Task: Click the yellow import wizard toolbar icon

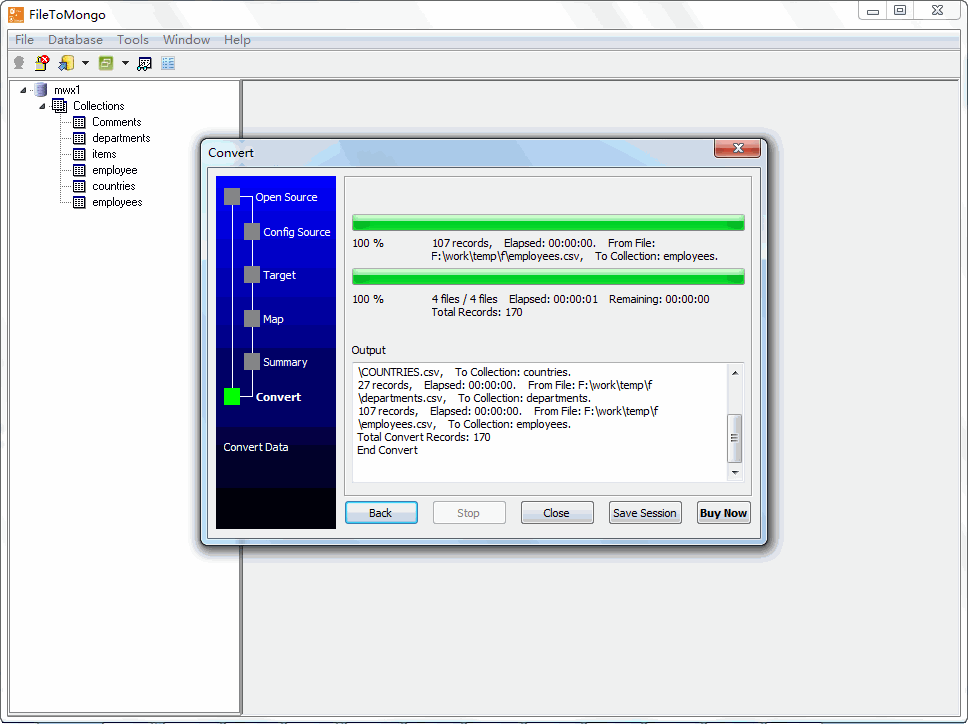Action: click(65, 63)
